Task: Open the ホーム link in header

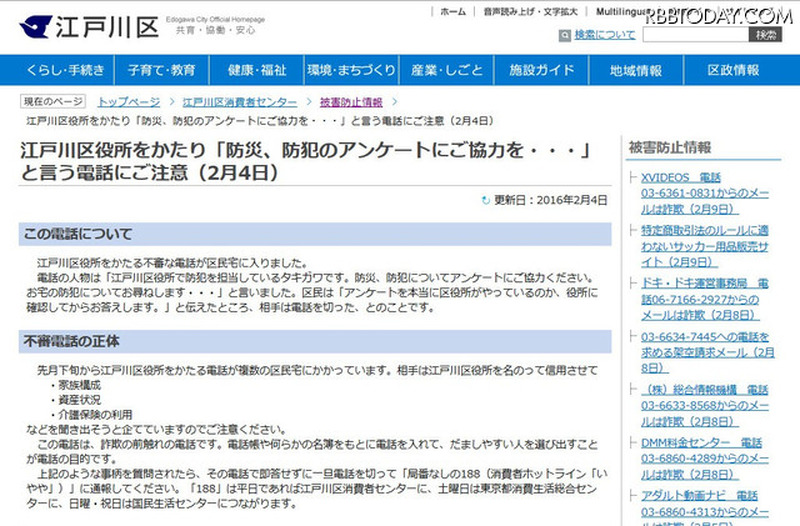Action: coord(452,11)
